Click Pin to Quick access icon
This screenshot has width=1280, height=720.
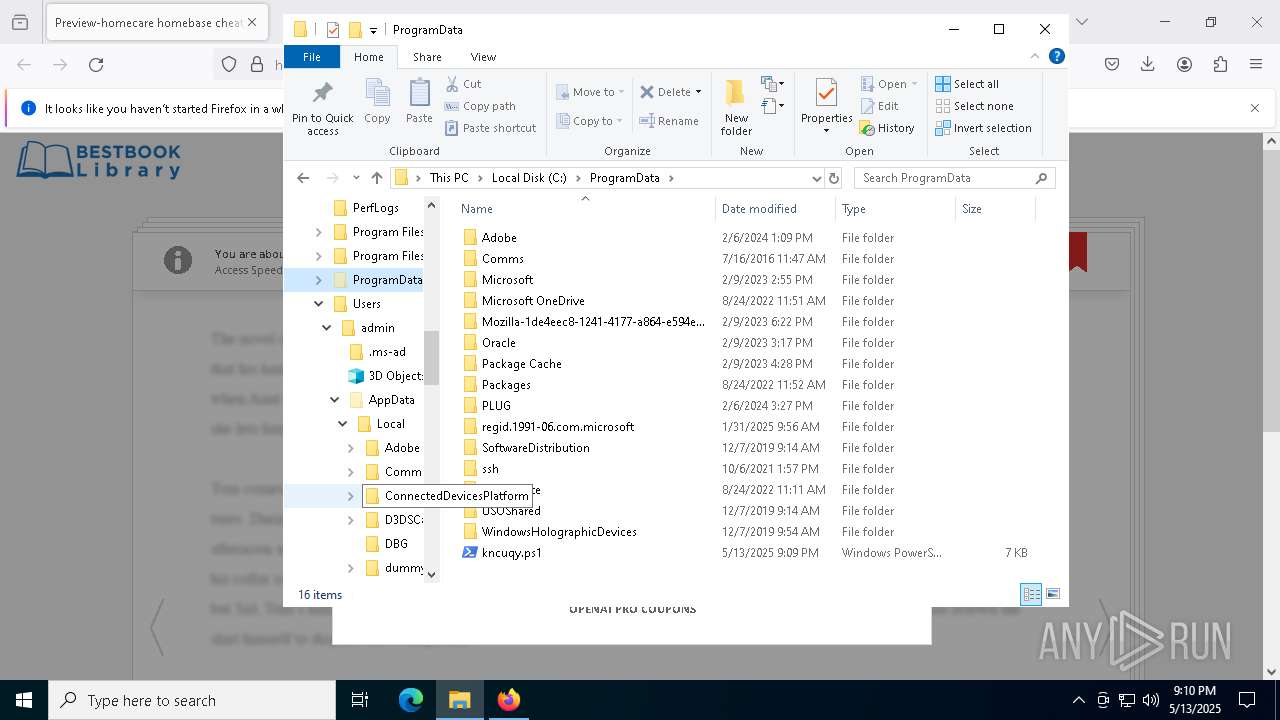pyautogui.click(x=322, y=93)
